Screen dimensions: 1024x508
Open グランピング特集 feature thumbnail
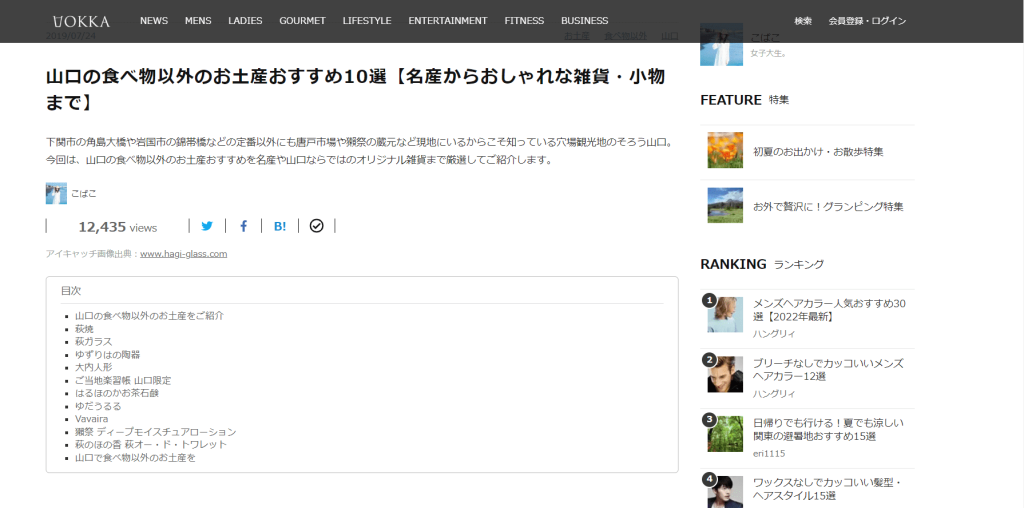coord(725,205)
